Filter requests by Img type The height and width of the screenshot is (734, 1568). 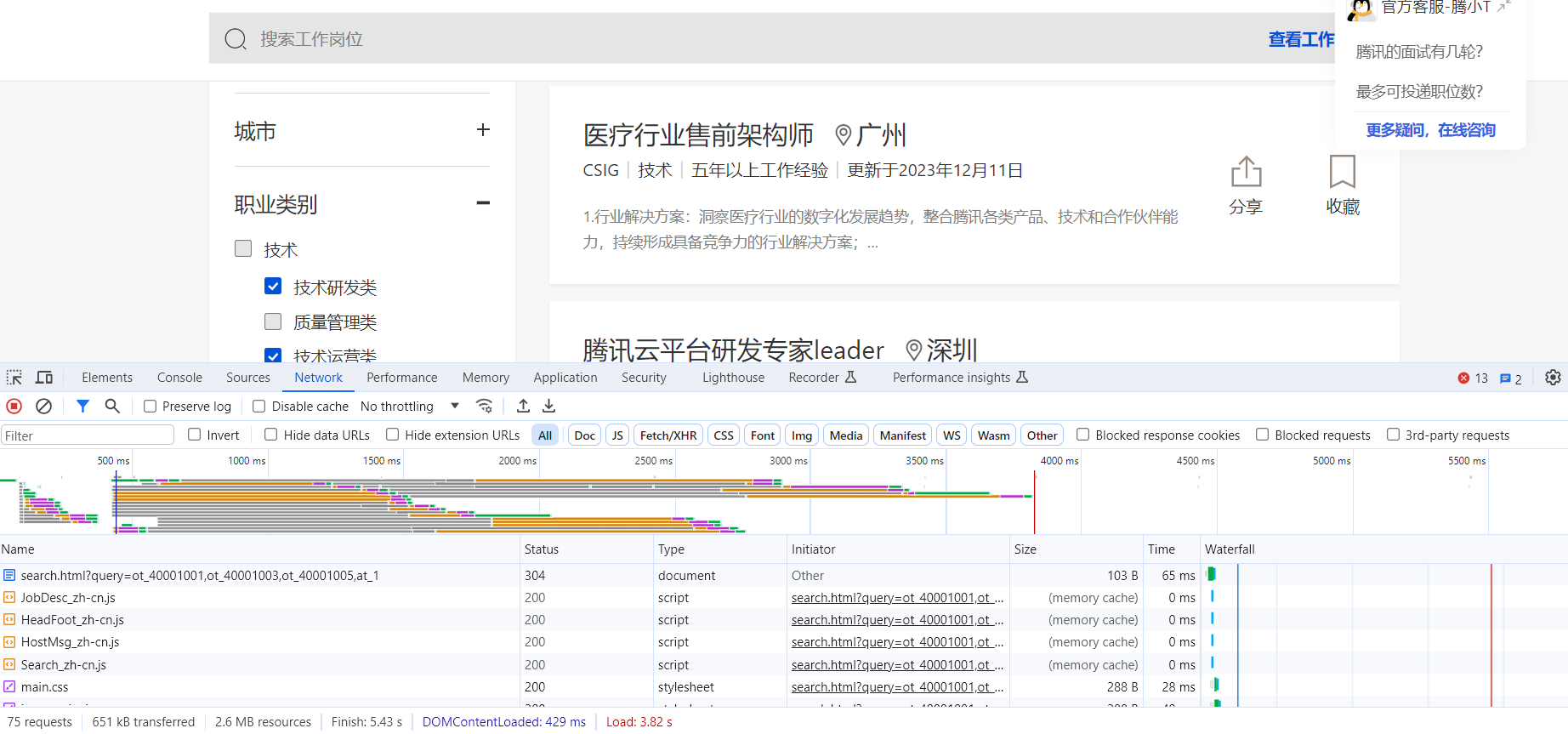(802, 435)
